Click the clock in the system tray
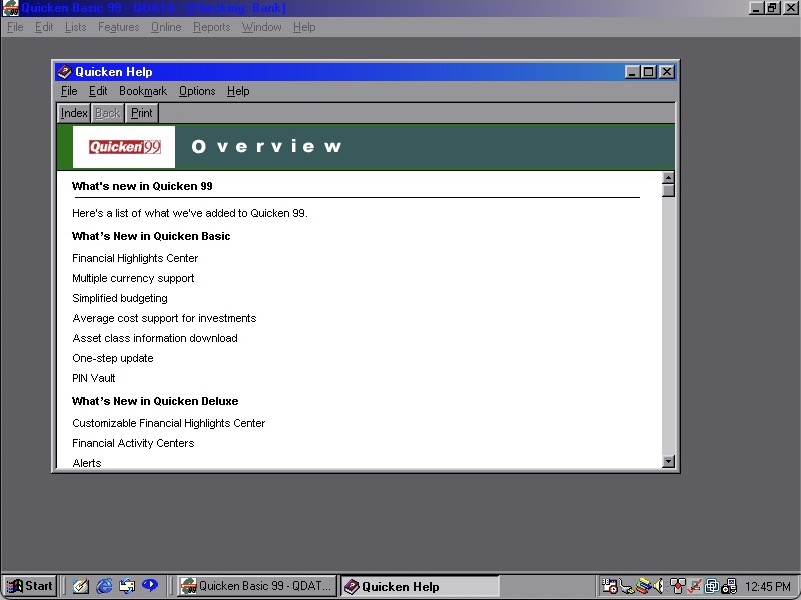This screenshot has width=801, height=600. tap(766, 587)
